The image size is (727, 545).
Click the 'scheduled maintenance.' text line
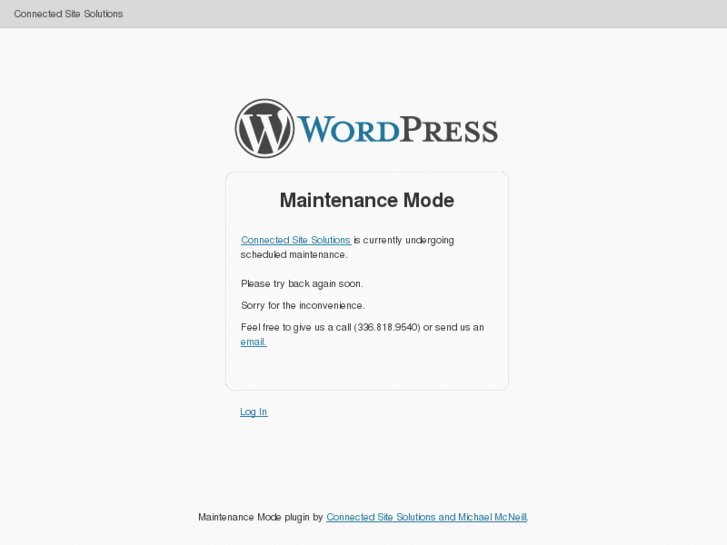click(294, 255)
